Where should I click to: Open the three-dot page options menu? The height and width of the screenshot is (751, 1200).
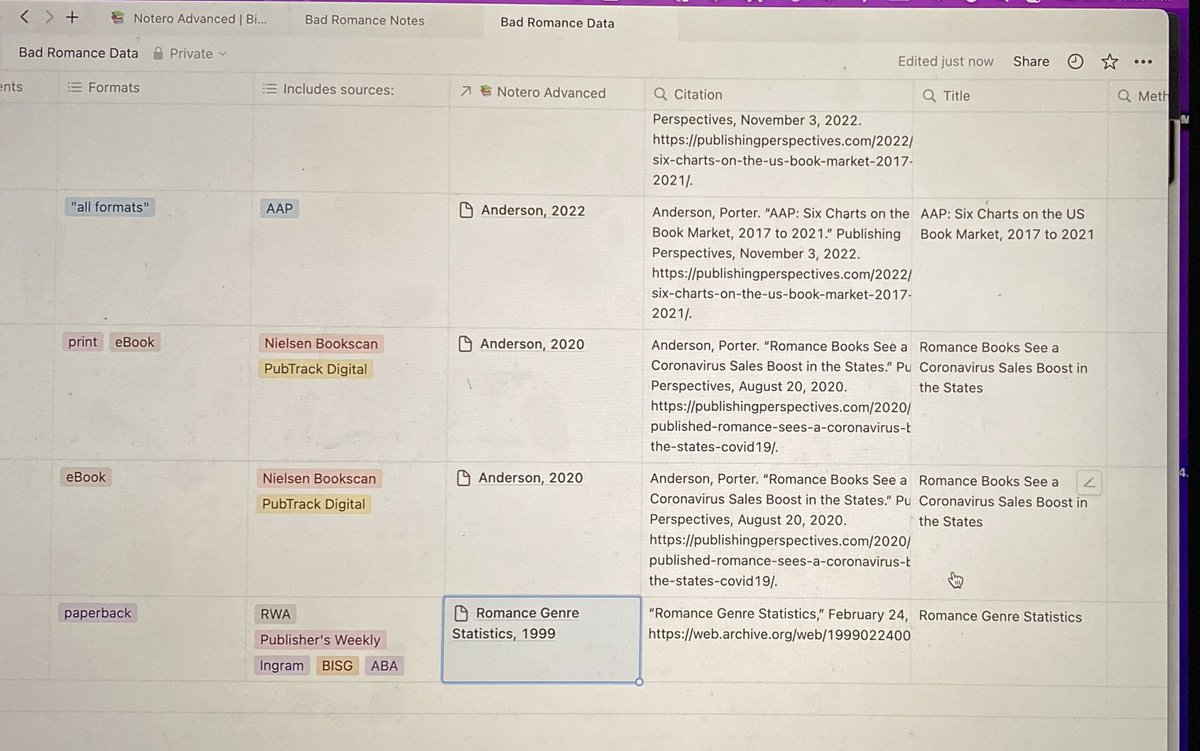click(x=1143, y=62)
